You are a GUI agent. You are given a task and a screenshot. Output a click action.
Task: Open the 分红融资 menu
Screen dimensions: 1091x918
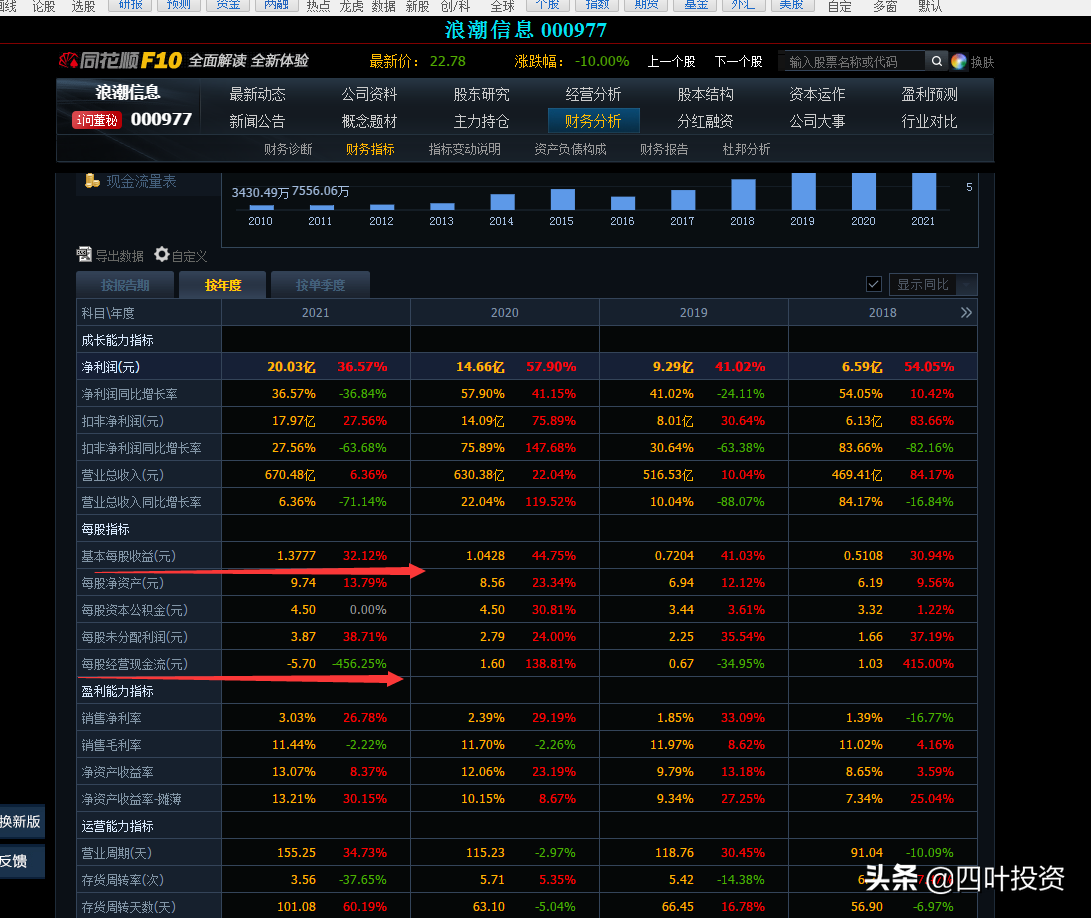tap(706, 121)
